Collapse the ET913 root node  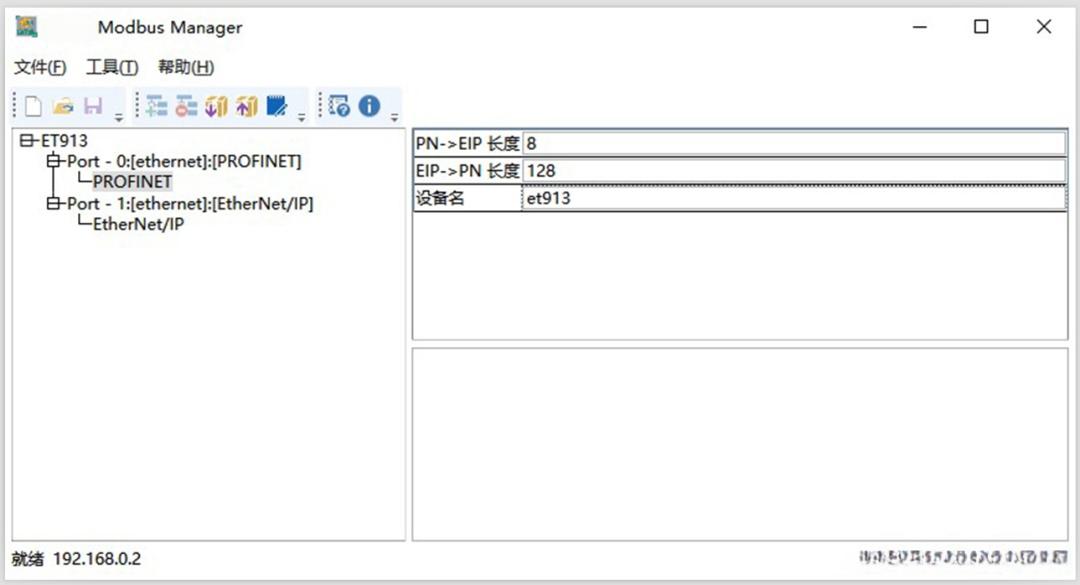click(26, 141)
